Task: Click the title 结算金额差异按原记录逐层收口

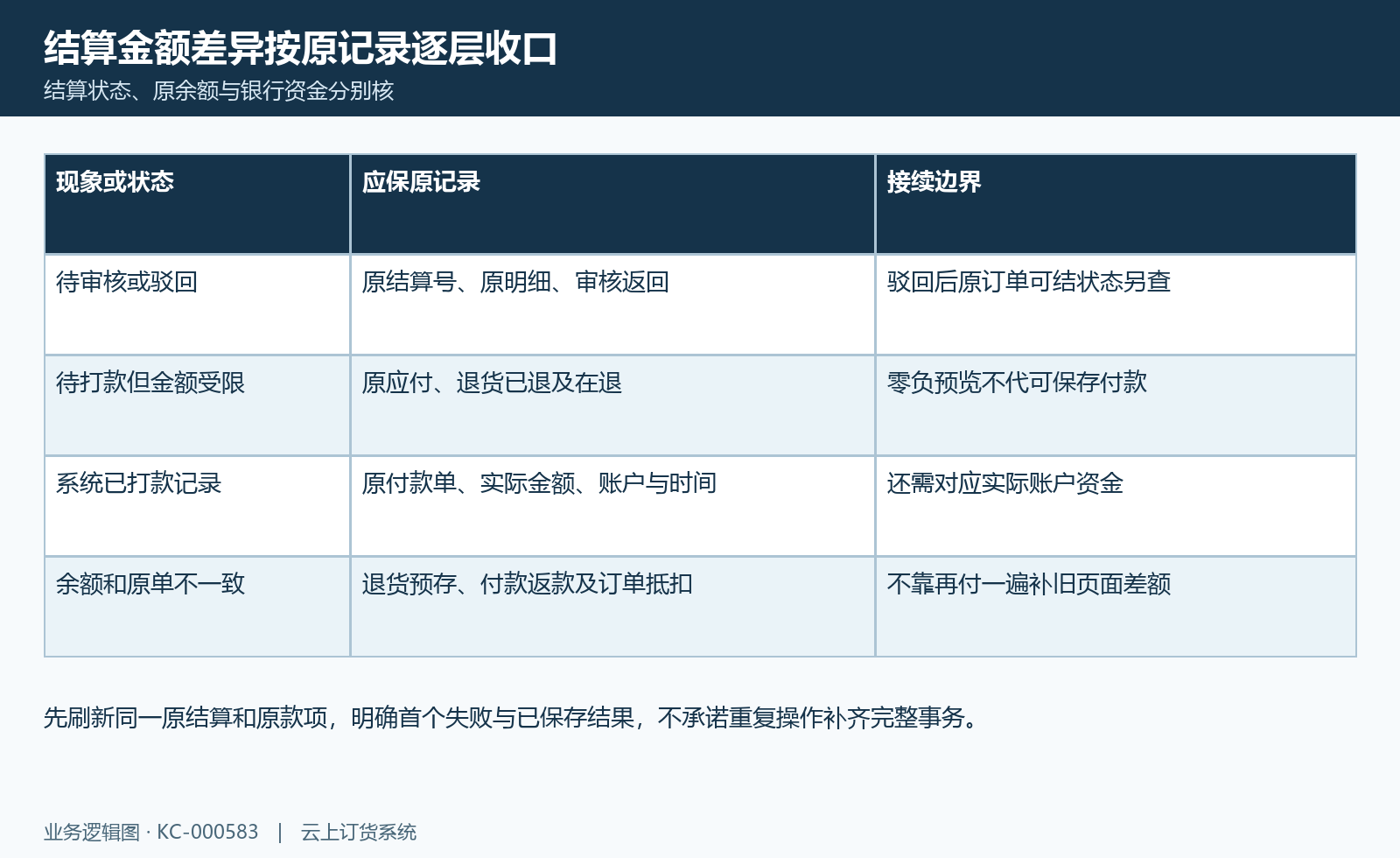Action: [300, 48]
